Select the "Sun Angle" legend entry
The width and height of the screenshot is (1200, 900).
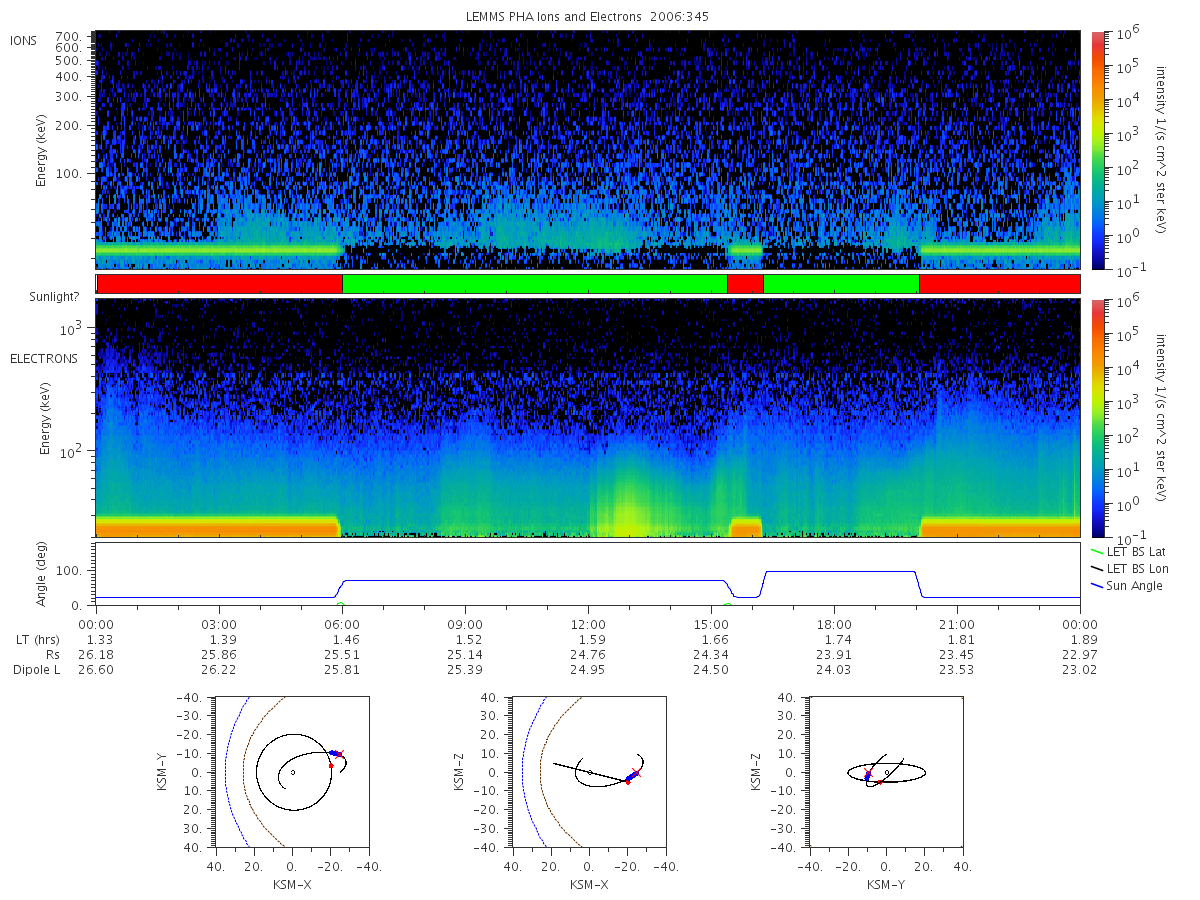coord(1127,585)
